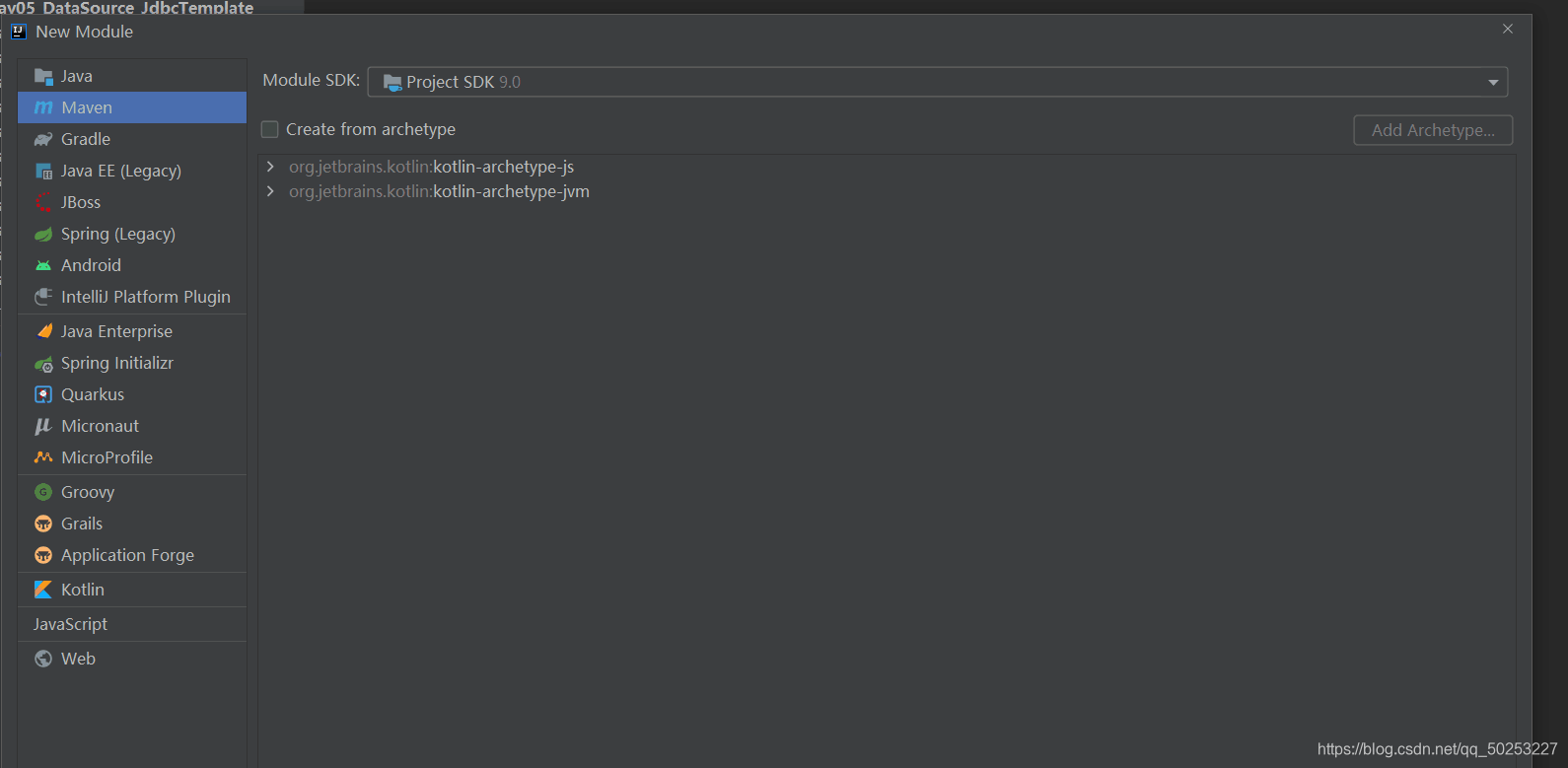The image size is (1568, 768).
Task: Click the Web globe icon
Action: (43, 659)
